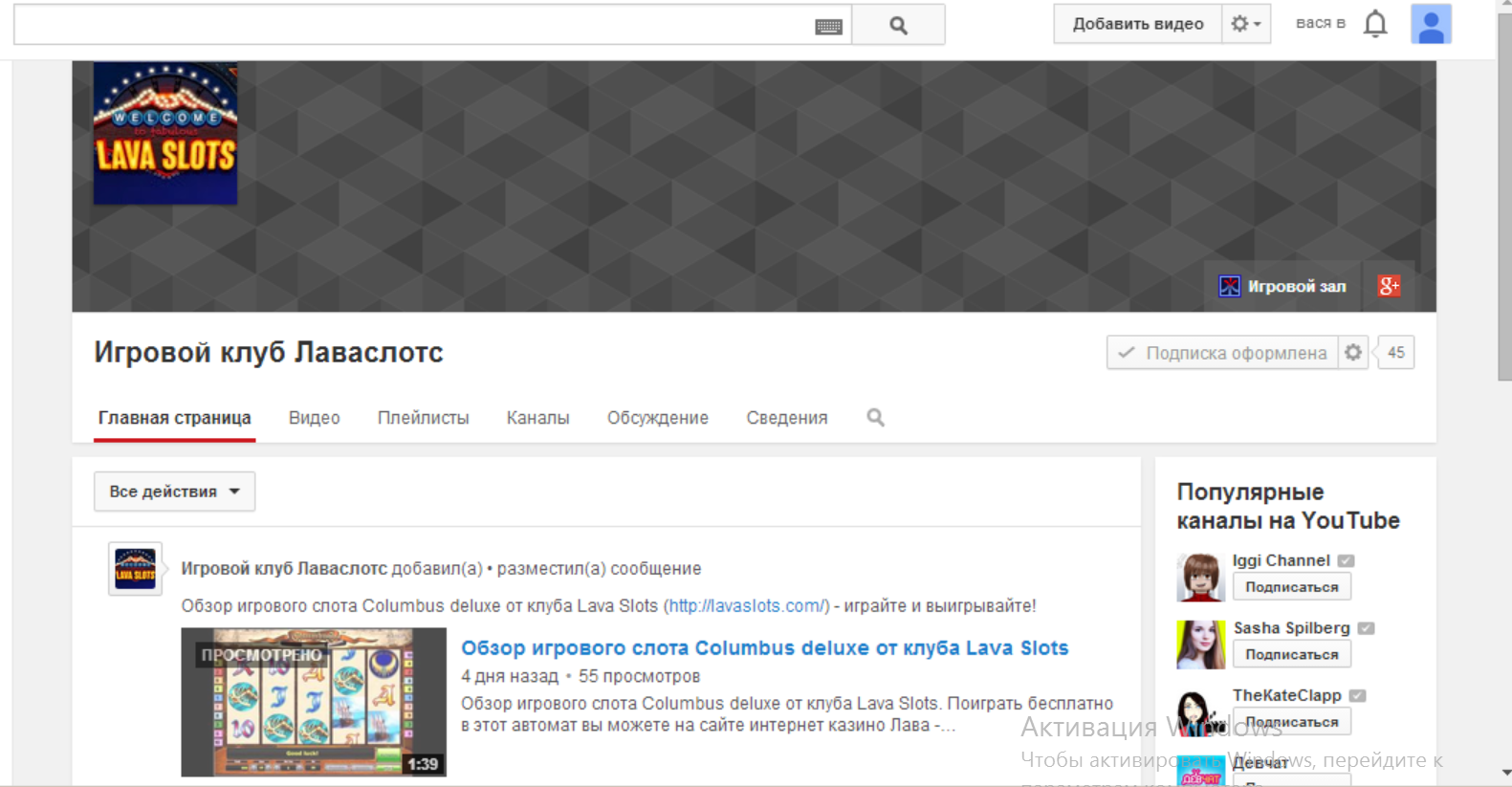This screenshot has width=1512, height=787.
Task: Click the scrollbar down arrow
Action: [x=1505, y=773]
